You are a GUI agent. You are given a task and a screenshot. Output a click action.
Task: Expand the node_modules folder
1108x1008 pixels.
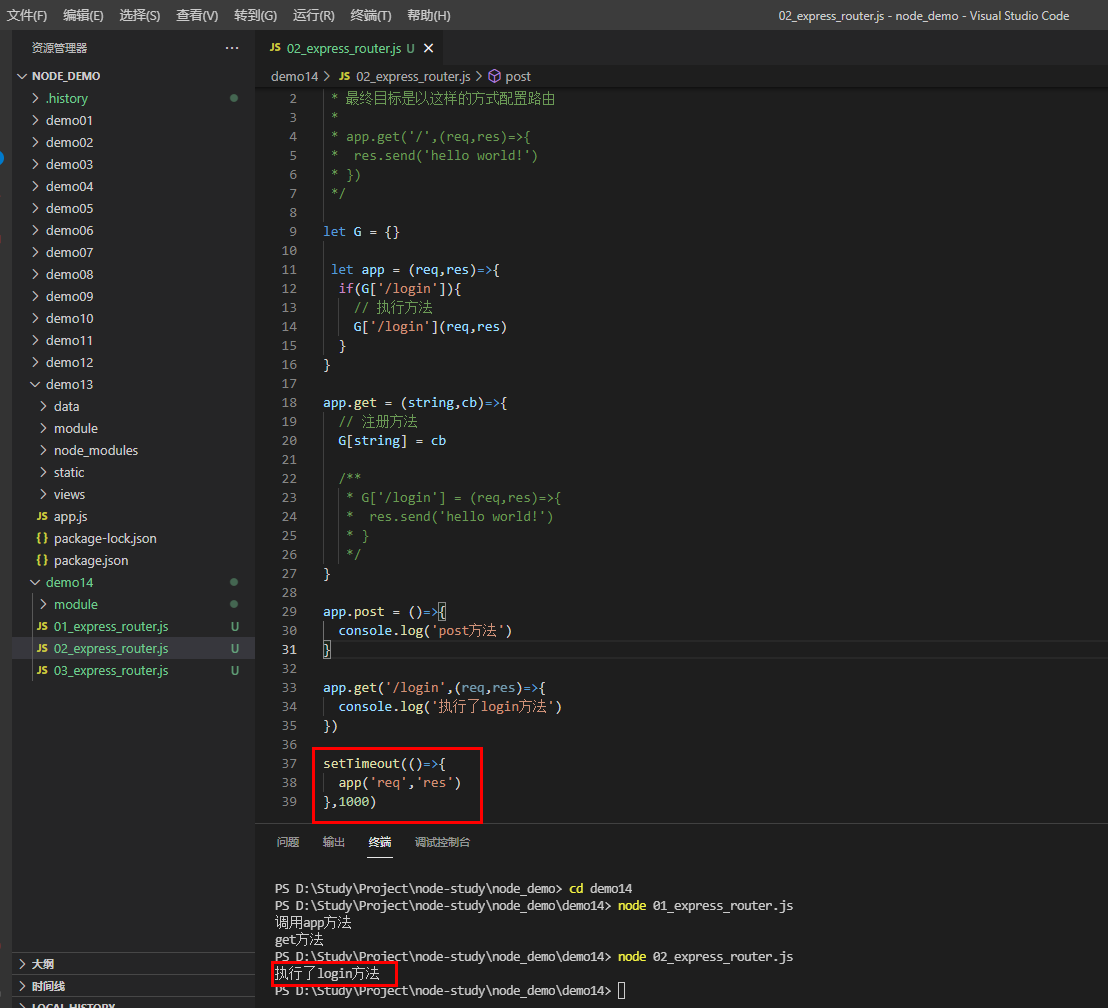point(134,450)
